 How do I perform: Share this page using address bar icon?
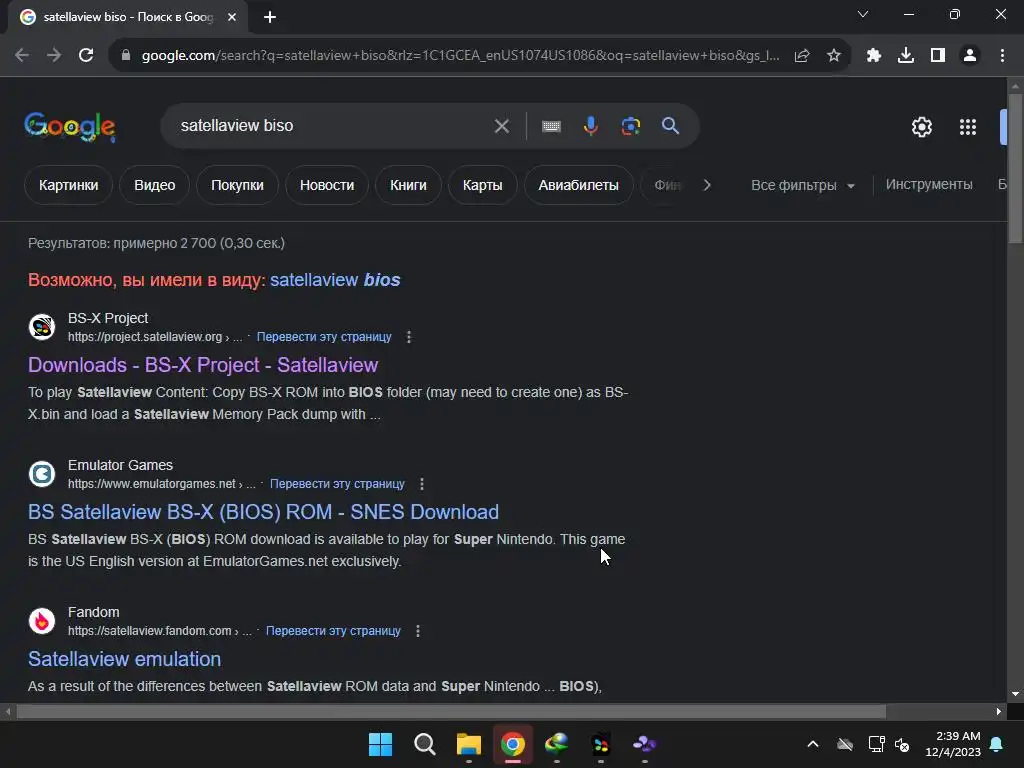802,56
